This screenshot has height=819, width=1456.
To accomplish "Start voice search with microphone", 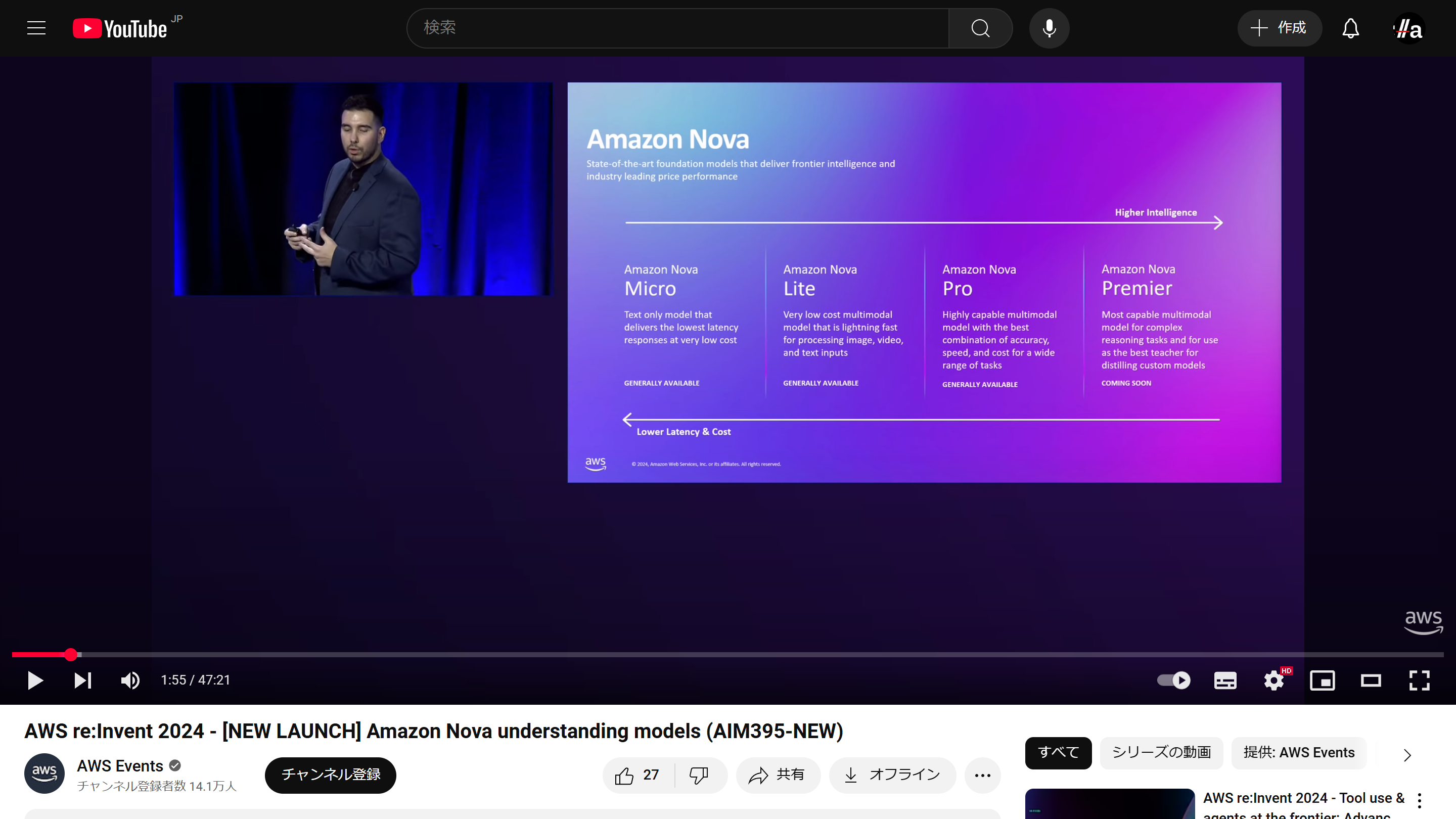I will (1049, 28).
